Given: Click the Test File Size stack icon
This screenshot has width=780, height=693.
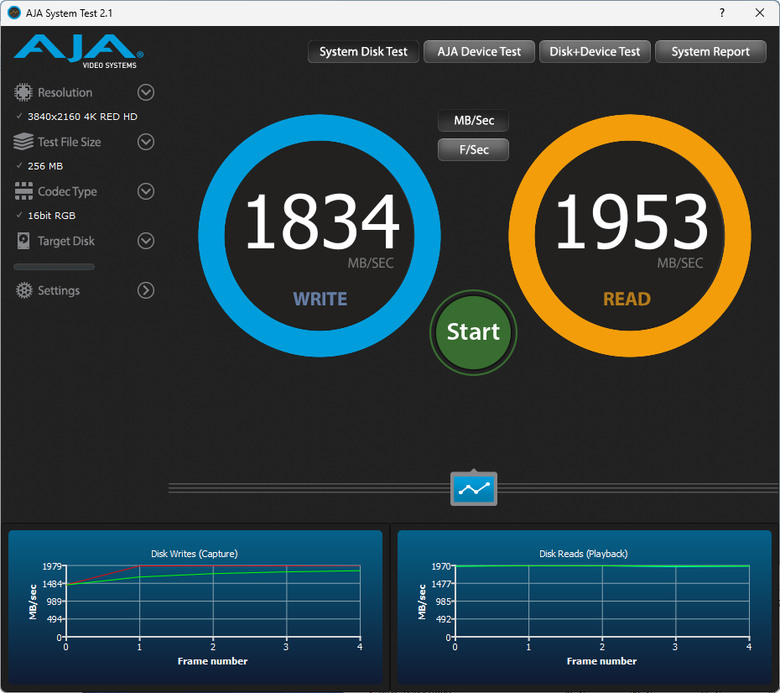Looking at the screenshot, I should pos(23,142).
